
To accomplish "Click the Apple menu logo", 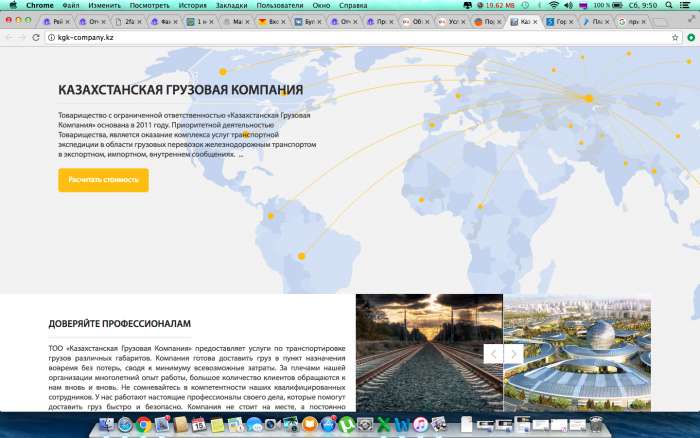I will (13, 5).
